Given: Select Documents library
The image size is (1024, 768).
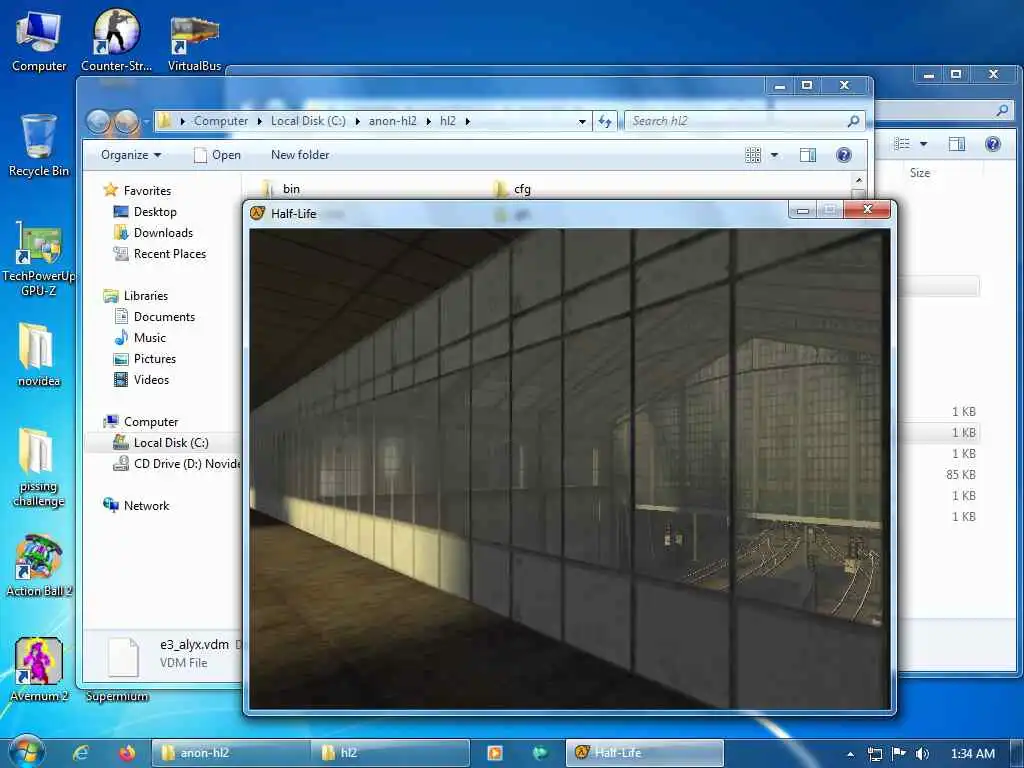Looking at the screenshot, I should [164, 317].
